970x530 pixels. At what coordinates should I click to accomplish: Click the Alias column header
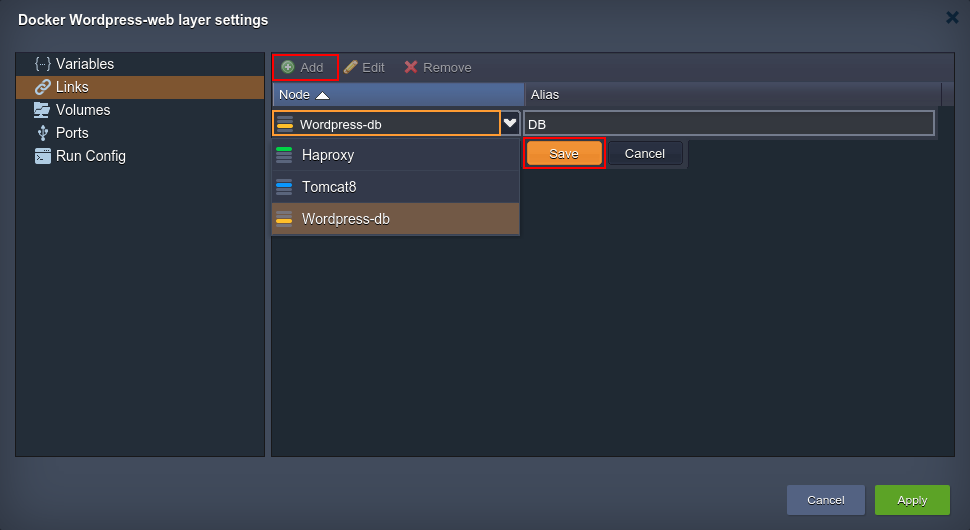coord(733,95)
